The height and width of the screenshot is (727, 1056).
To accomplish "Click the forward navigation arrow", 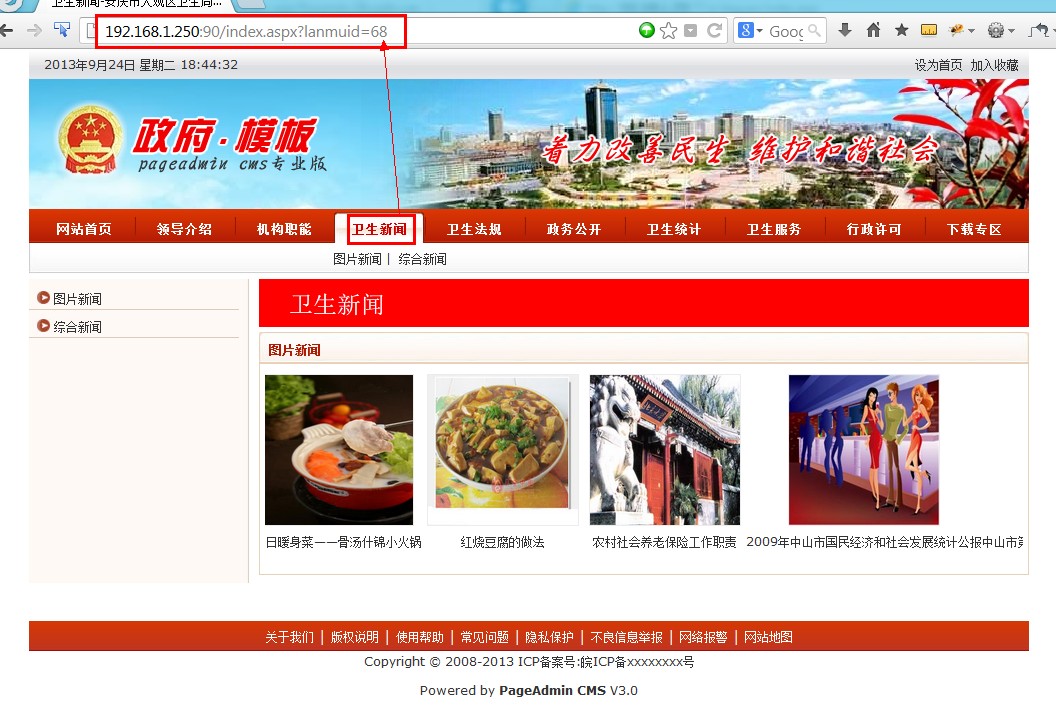I will tap(34, 31).
